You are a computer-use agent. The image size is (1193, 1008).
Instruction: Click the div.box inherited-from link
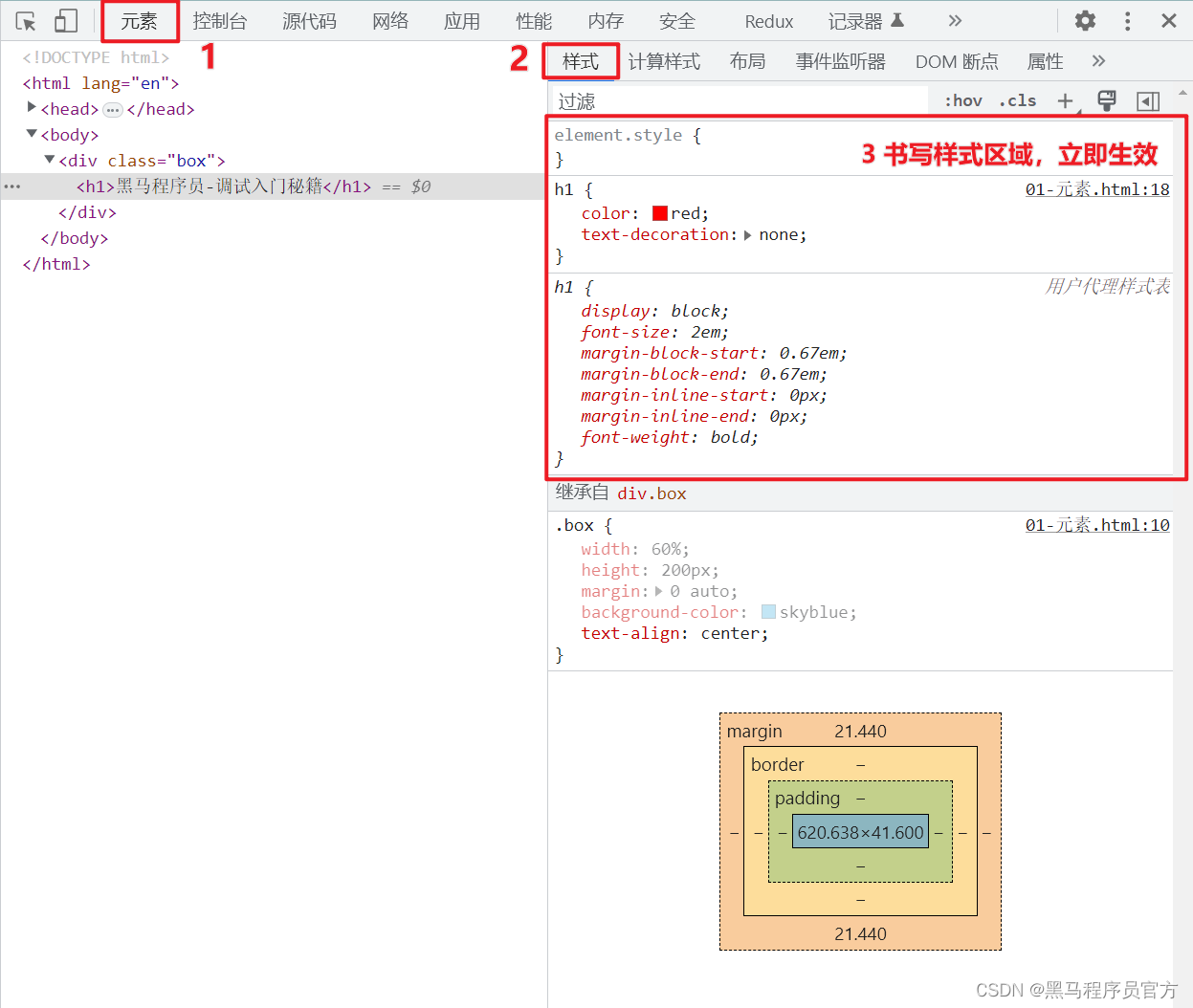tap(652, 493)
